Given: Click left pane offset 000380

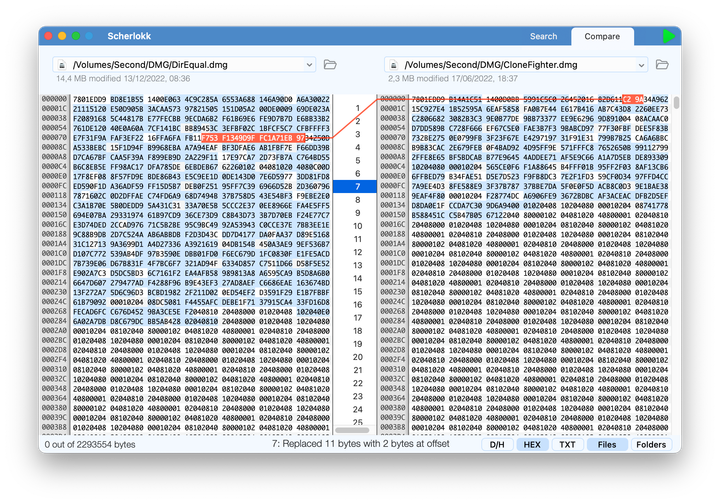Looking at the screenshot, I should 54,407.
